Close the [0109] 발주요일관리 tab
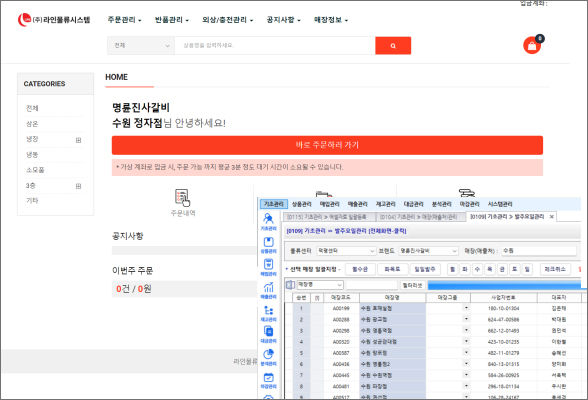The image size is (588, 400). 551,217
